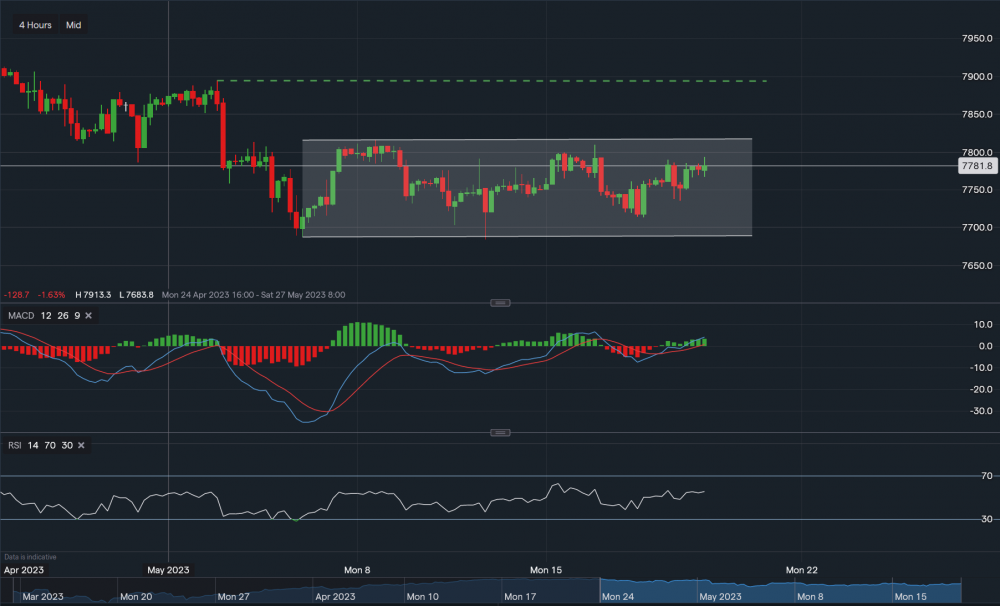Click the dashed green resistance line near 7900
Screen dimensions: 1000x606
pos(500,80)
